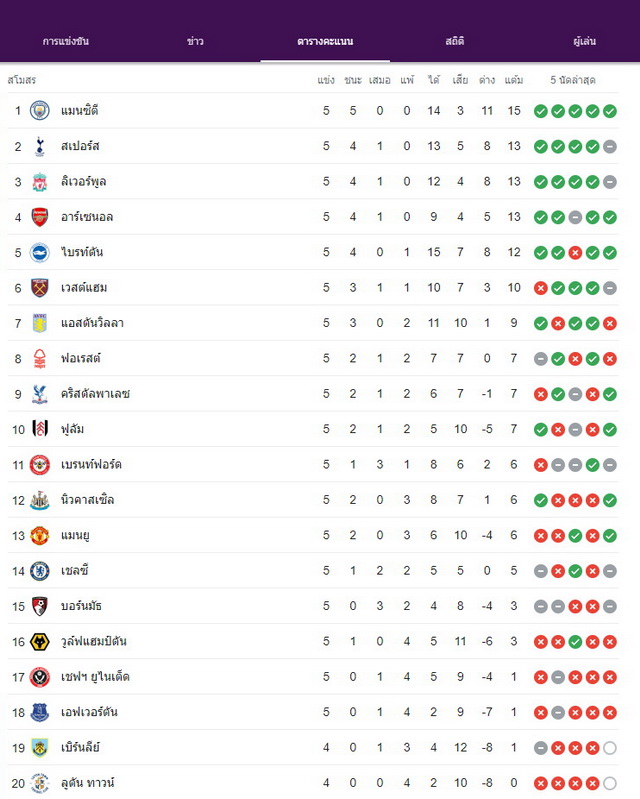
Task: Open the Aston Villa team name link
Action: click(92, 323)
